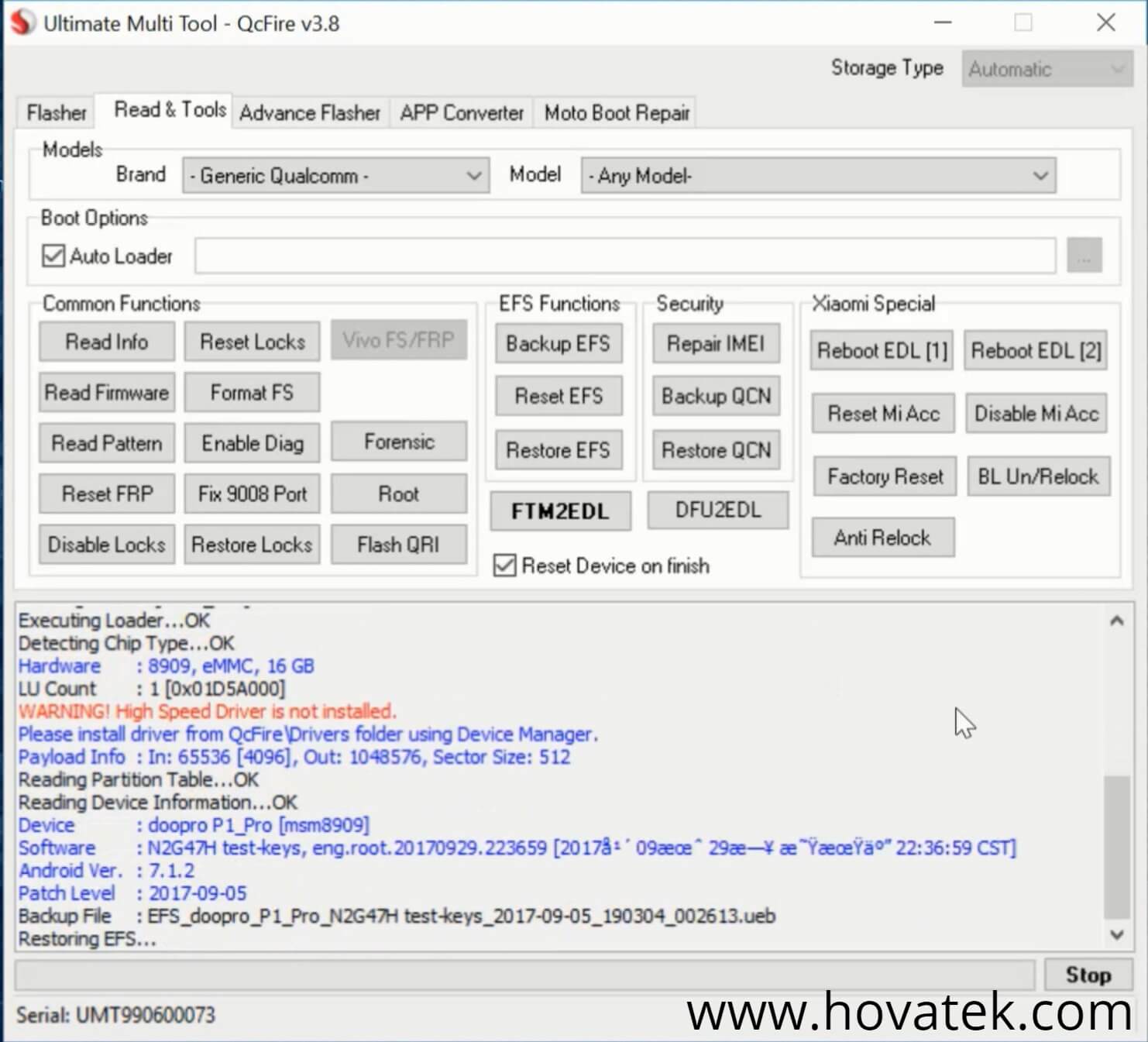
Task: Open the Advance Flasher tab
Action: click(310, 113)
